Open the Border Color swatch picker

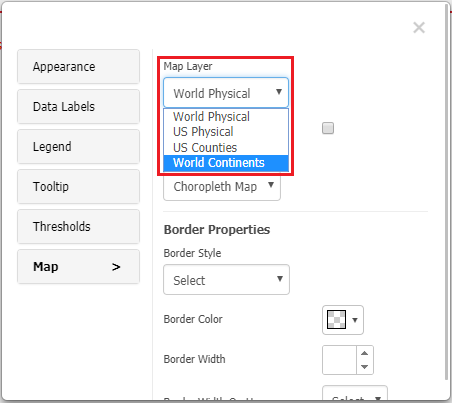[336, 320]
